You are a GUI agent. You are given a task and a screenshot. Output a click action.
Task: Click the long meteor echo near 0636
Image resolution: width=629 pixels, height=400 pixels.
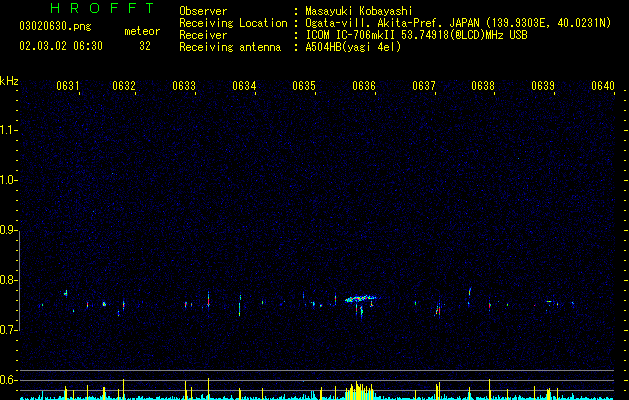tap(360, 298)
